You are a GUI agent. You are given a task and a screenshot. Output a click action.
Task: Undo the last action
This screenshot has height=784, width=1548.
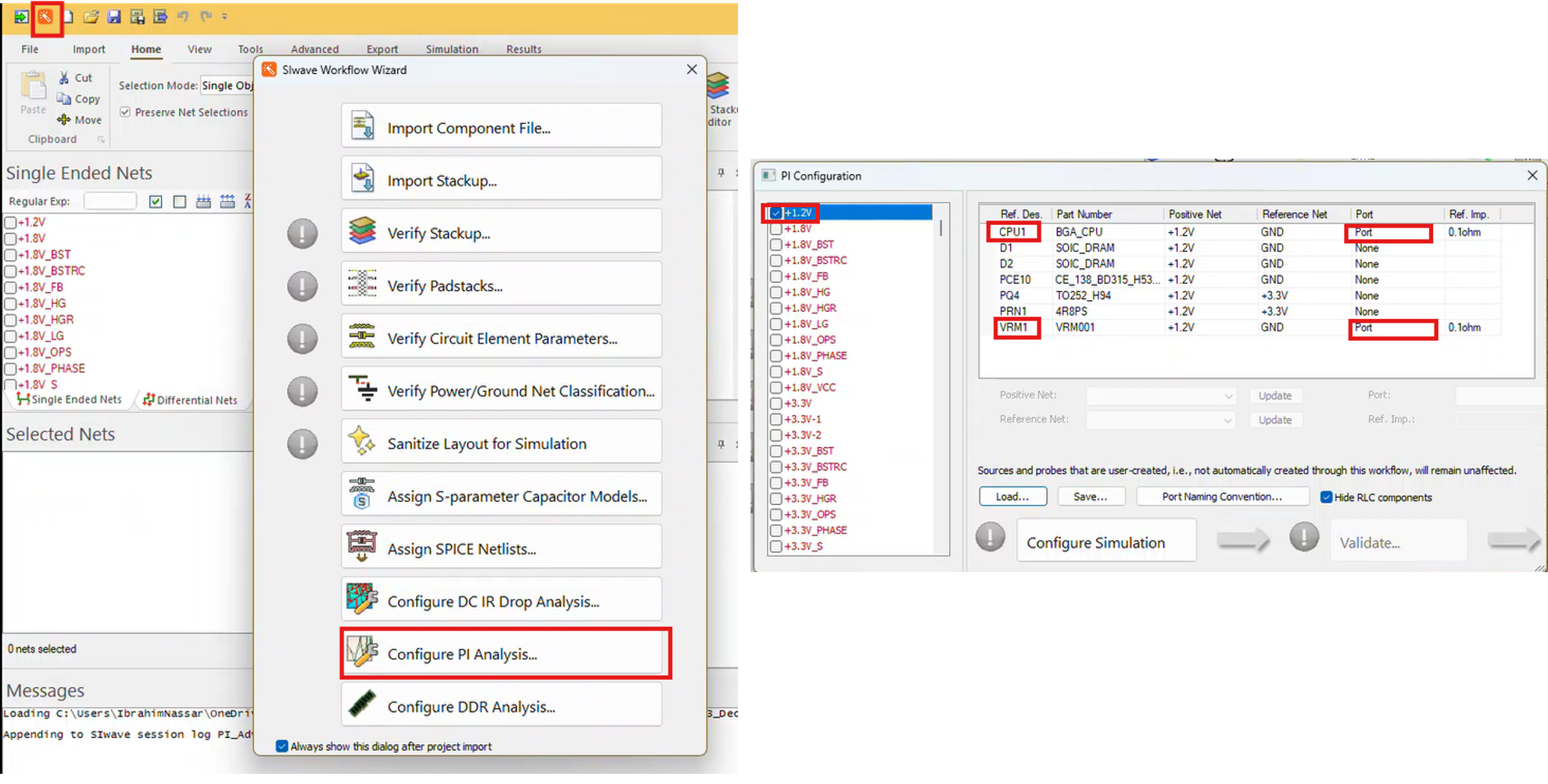tap(183, 16)
